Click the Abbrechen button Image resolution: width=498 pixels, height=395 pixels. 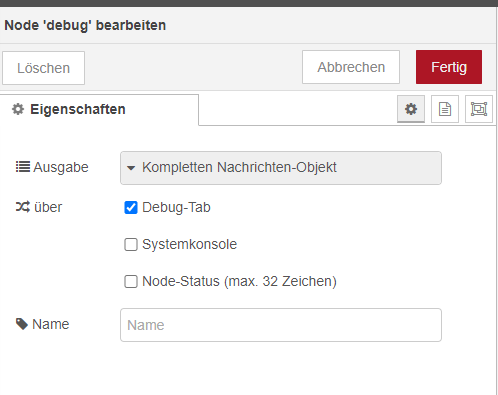tap(351, 67)
